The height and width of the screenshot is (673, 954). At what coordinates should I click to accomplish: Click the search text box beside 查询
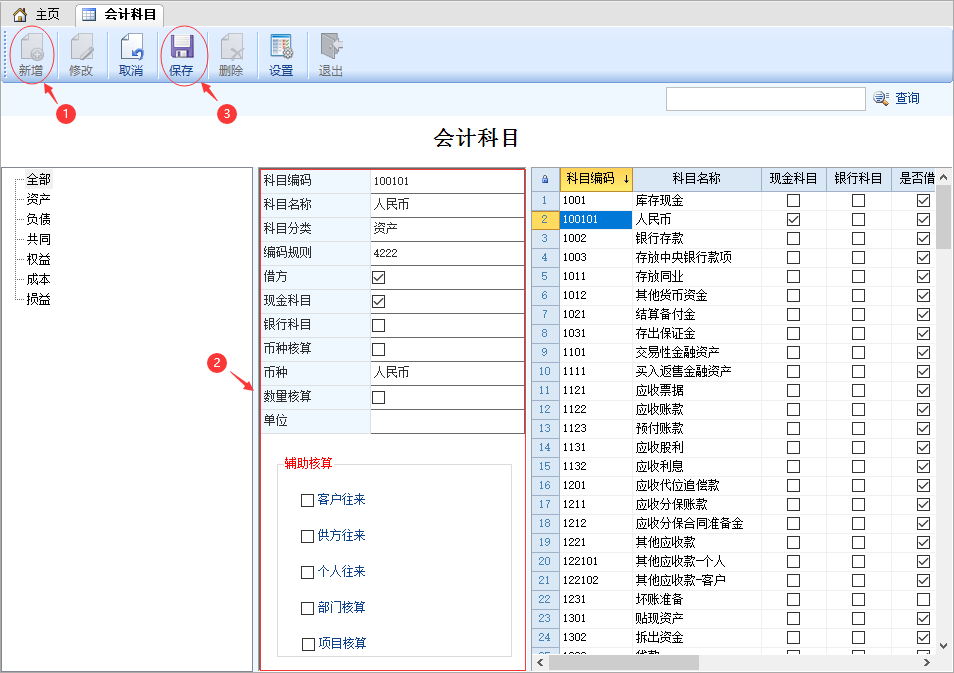tap(765, 99)
